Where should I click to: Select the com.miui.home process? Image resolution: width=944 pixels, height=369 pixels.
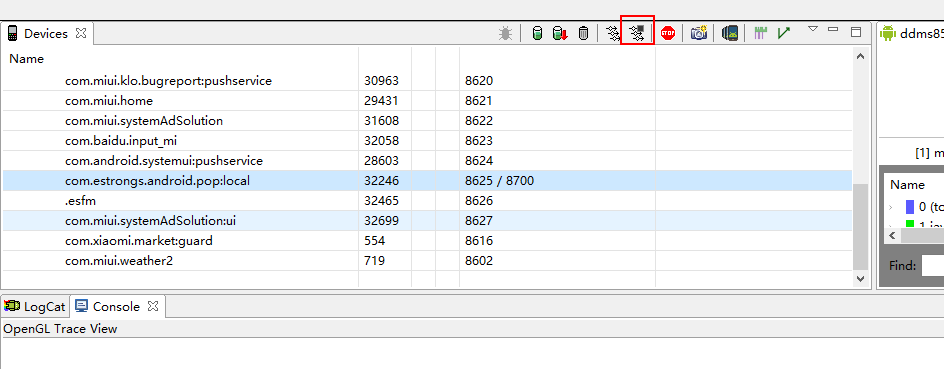coord(109,101)
